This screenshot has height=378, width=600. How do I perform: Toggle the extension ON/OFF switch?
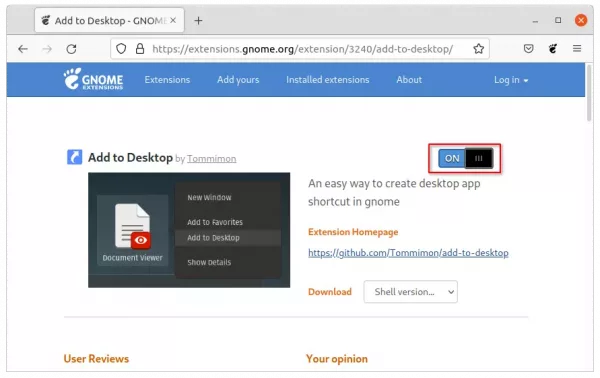[465, 158]
